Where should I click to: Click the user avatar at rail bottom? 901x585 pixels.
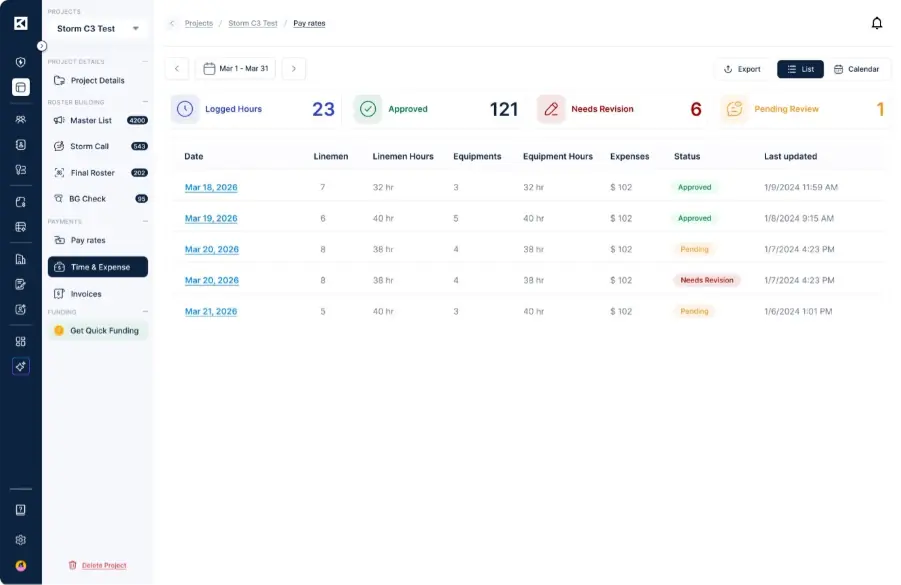pyautogui.click(x=21, y=565)
